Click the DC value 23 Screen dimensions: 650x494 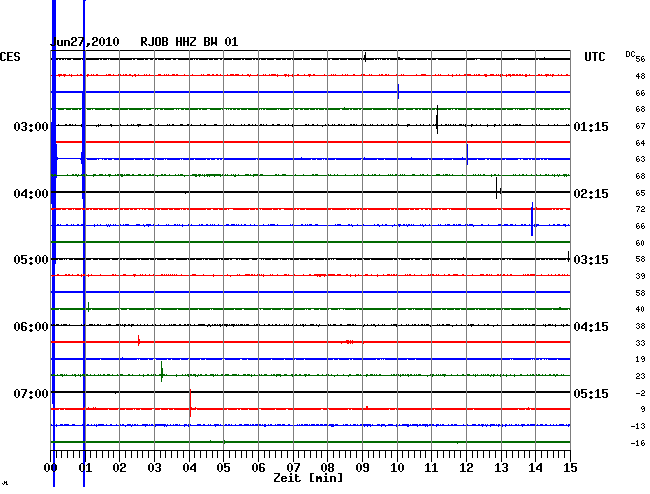point(640,376)
